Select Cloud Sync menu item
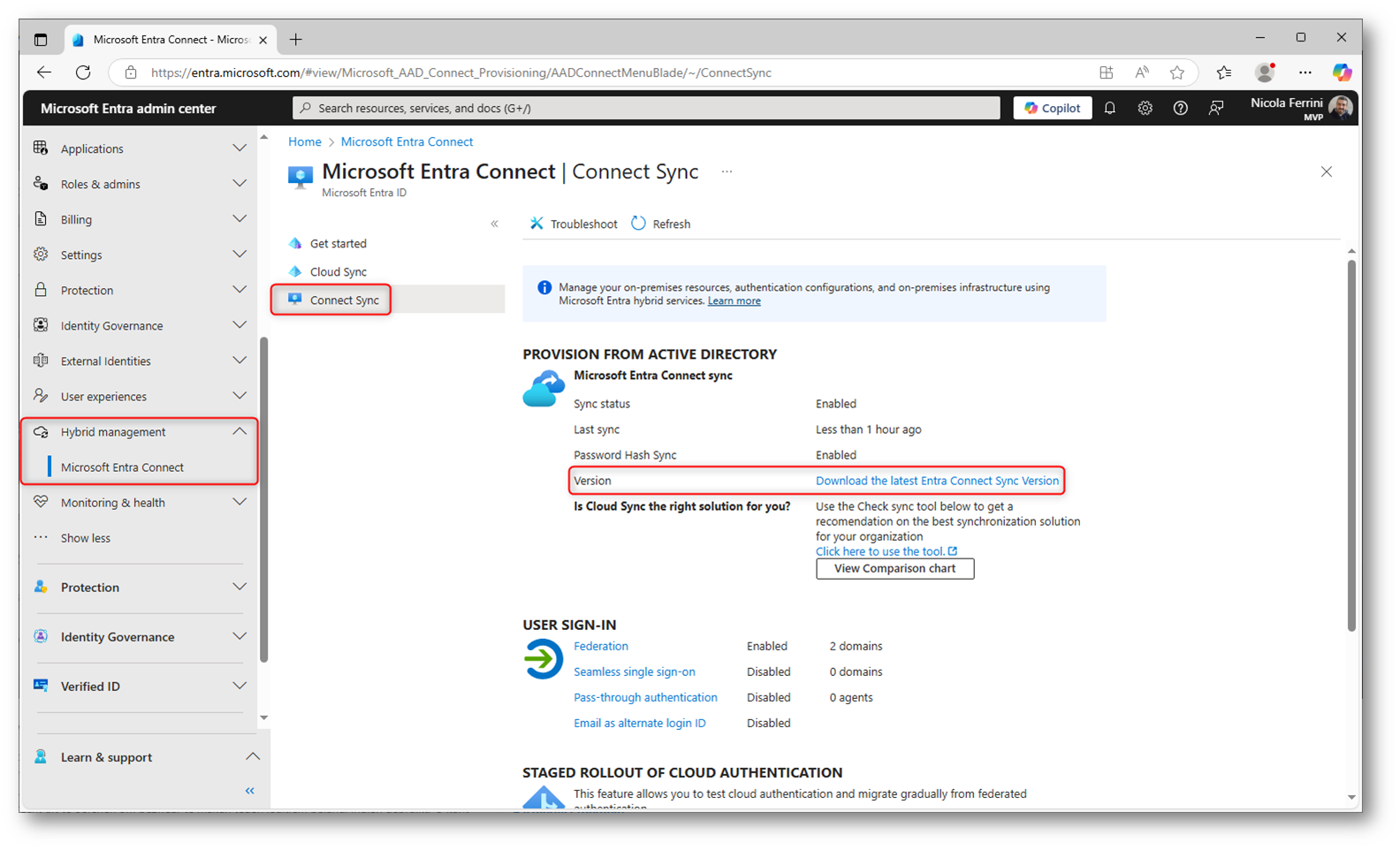1400x850 pixels. click(x=338, y=271)
